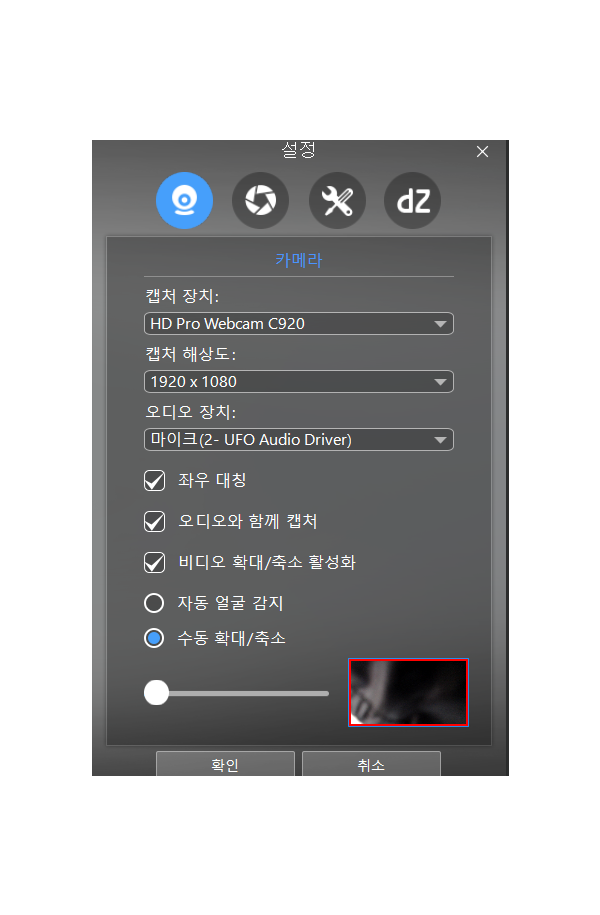The width and height of the screenshot is (600, 915).
Task: Click the zoom slider handle
Action: pos(156,693)
